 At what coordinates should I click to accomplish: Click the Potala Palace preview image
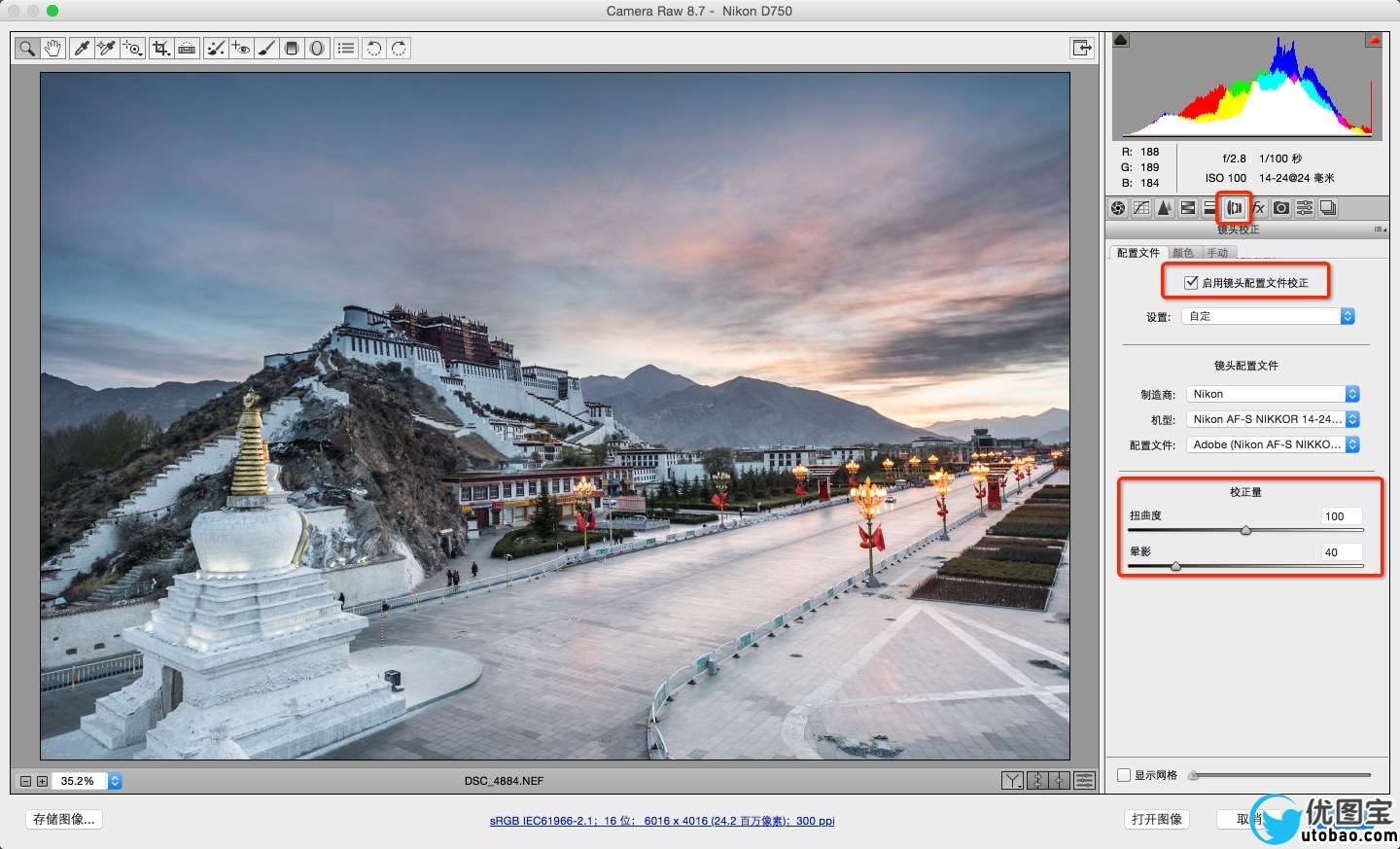tap(555, 416)
